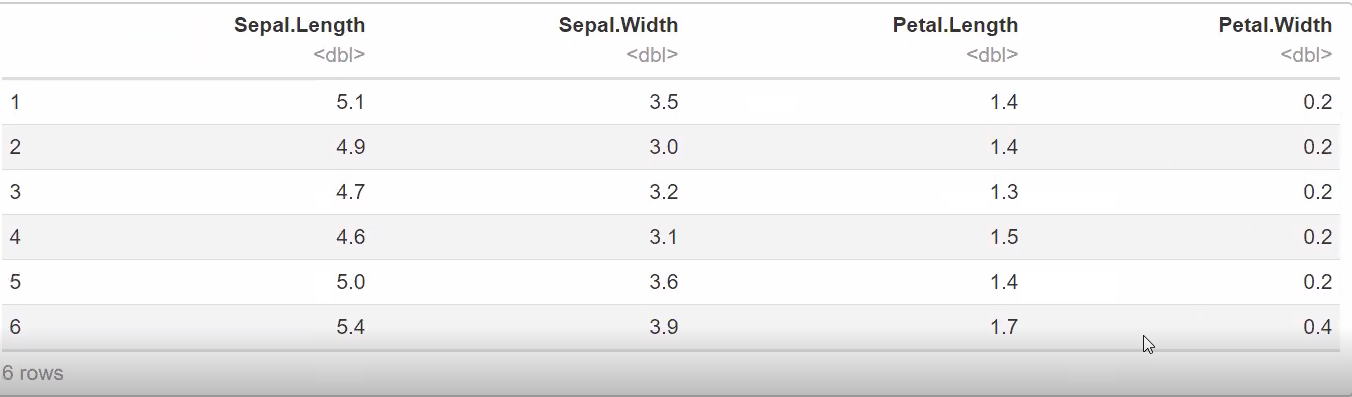Viewport: 1352px width, 397px height.
Task: Select row 2 index cell
Action: click(16, 147)
